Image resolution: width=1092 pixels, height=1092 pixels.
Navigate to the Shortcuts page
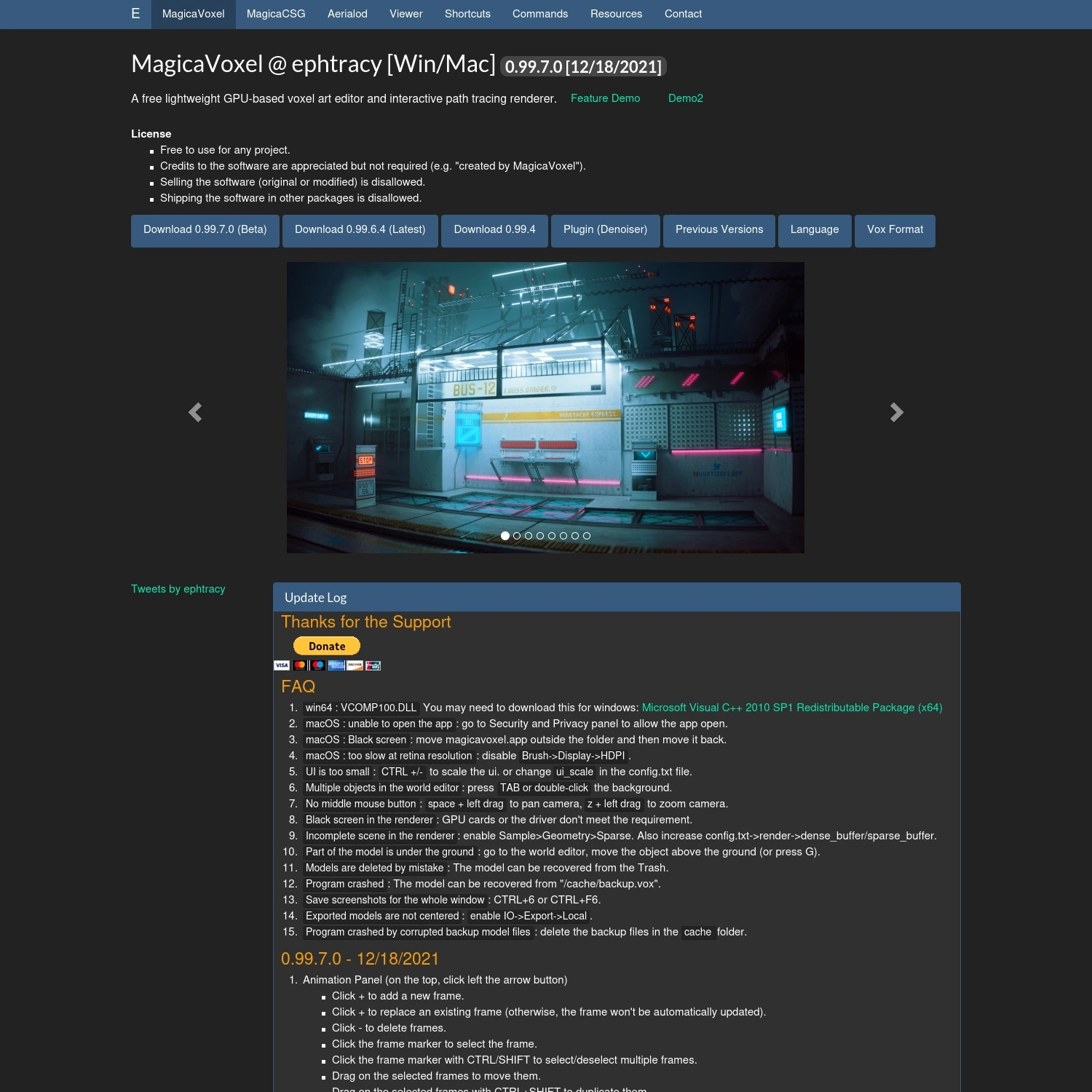click(467, 14)
